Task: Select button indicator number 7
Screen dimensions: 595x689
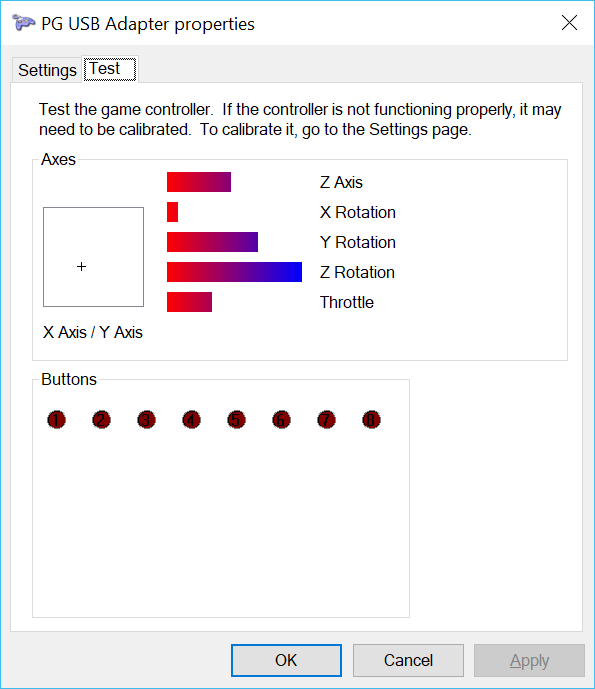Action: 327,420
